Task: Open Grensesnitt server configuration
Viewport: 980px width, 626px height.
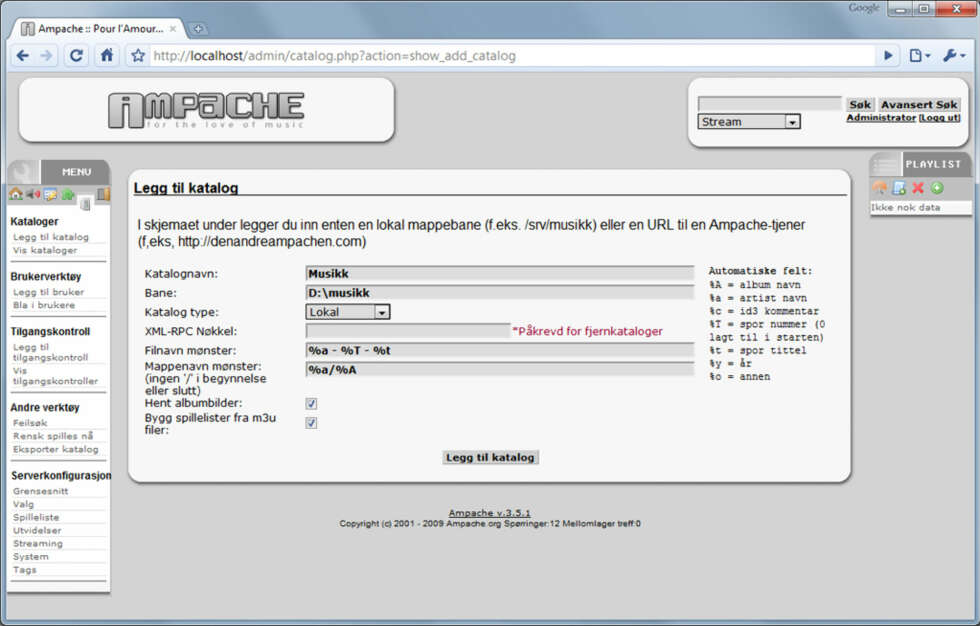Action: 41,491
